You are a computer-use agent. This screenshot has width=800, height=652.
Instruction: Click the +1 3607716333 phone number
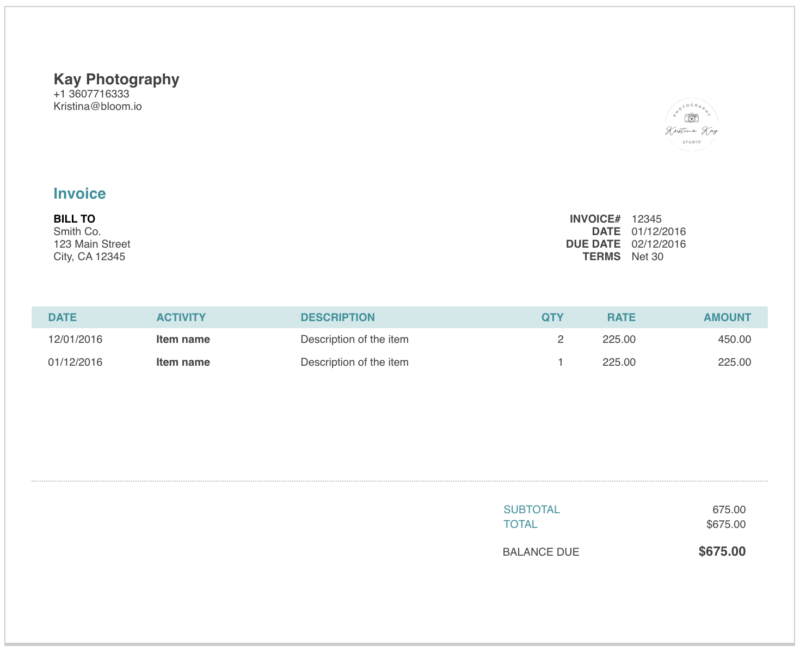(91, 93)
